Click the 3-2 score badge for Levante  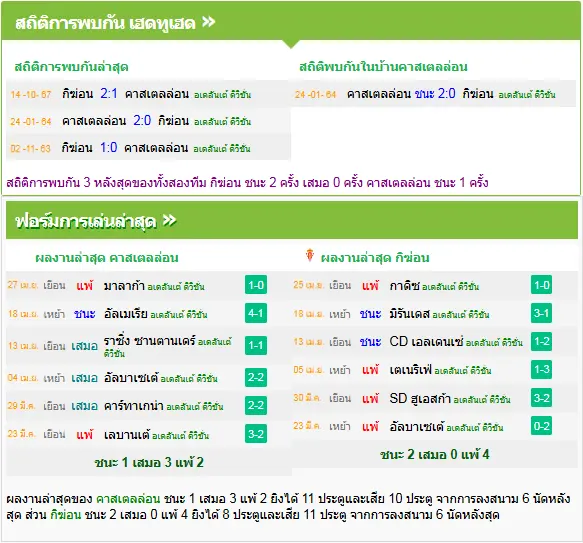pyautogui.click(x=256, y=434)
